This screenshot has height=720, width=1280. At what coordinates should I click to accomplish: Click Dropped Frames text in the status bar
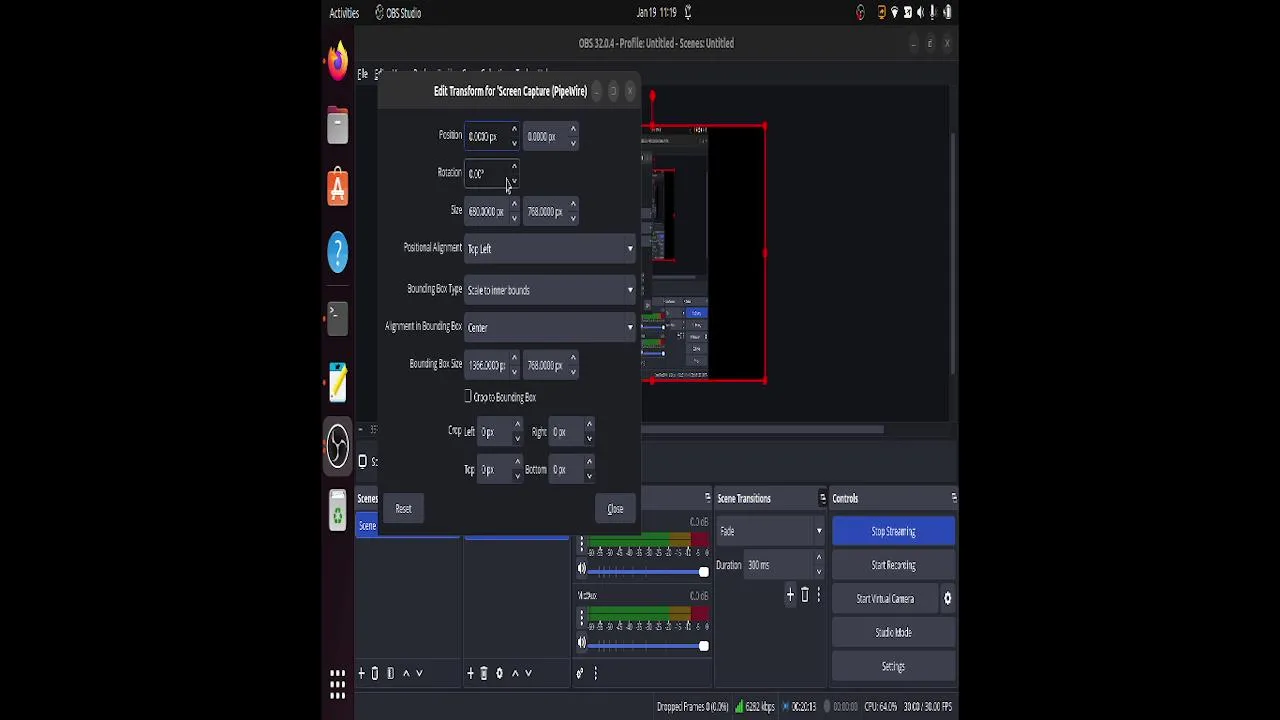click(x=692, y=707)
